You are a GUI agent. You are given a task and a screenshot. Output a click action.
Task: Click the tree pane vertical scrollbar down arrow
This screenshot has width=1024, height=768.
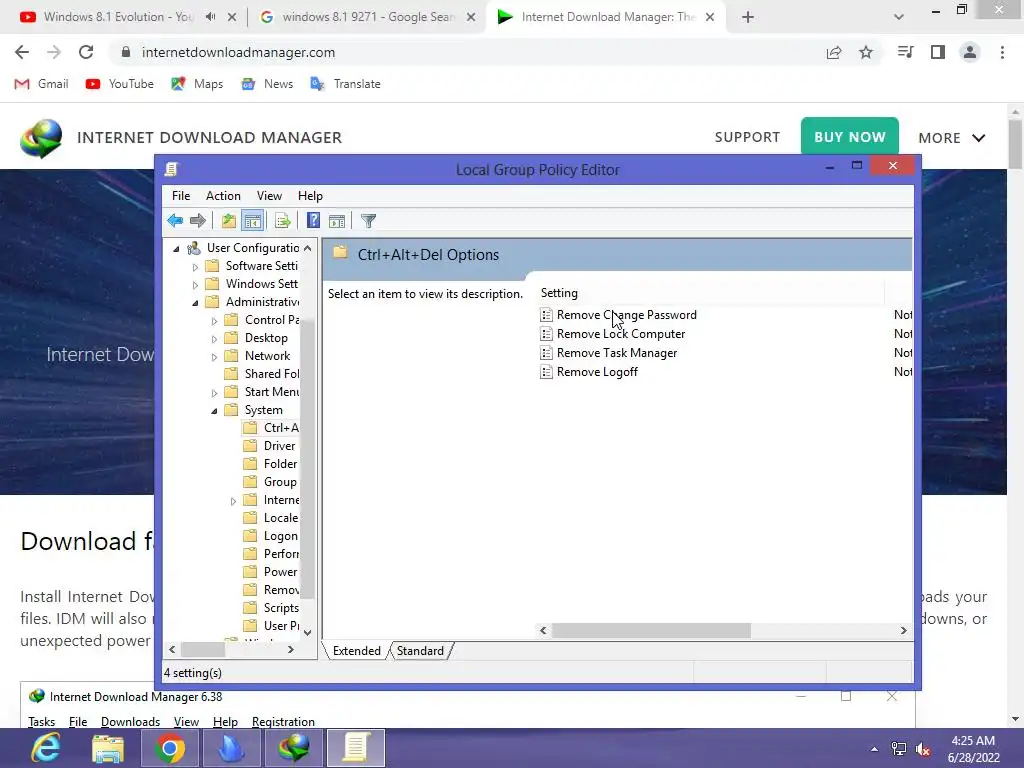click(308, 633)
